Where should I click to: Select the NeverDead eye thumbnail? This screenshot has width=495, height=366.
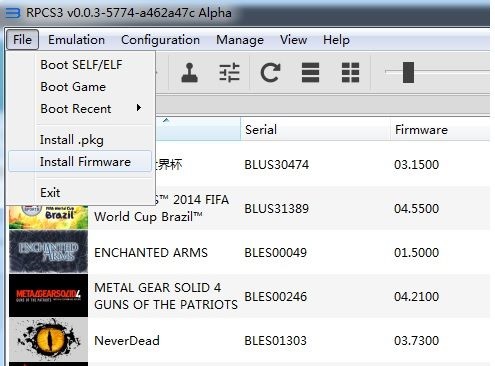[x=49, y=340]
